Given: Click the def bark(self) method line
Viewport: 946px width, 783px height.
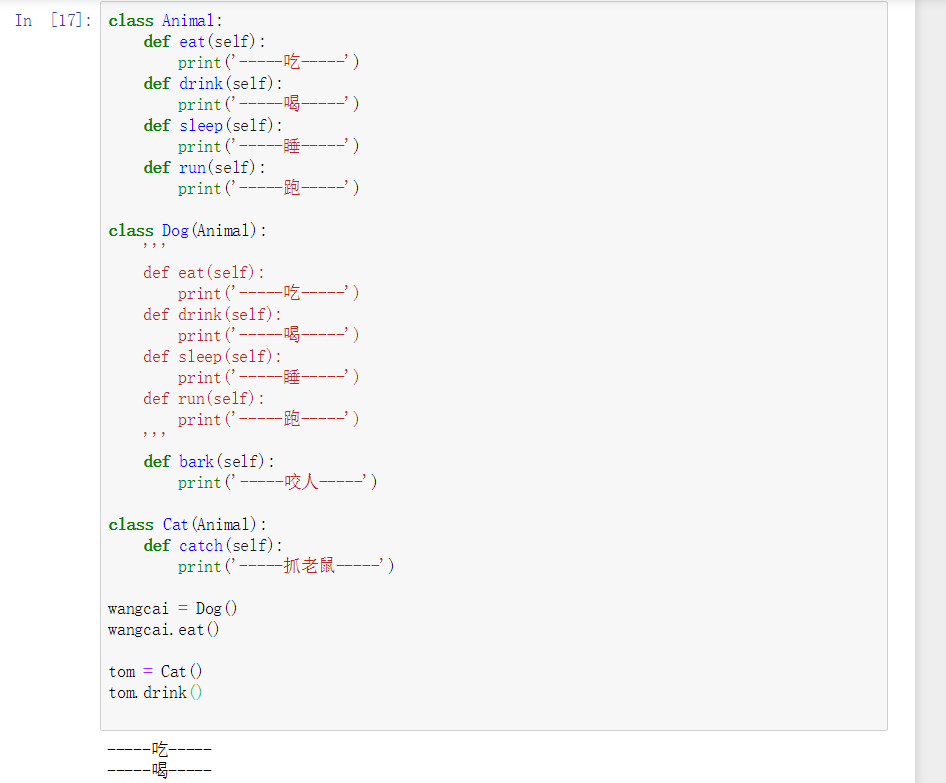Looking at the screenshot, I should pyautogui.click(x=208, y=462).
